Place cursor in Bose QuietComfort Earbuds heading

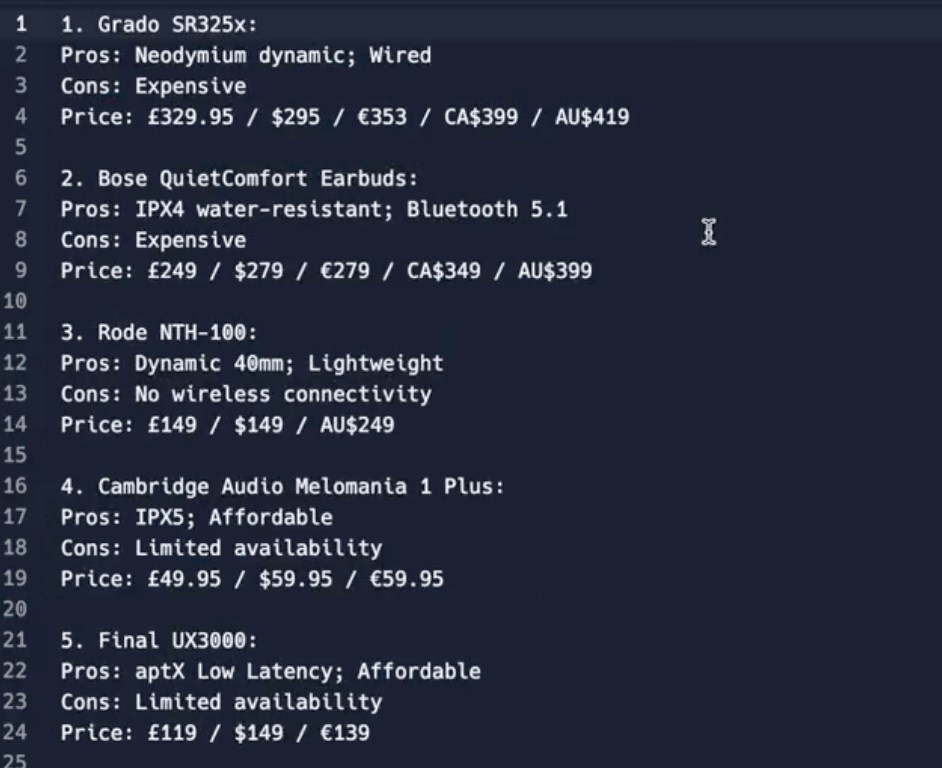pos(239,178)
